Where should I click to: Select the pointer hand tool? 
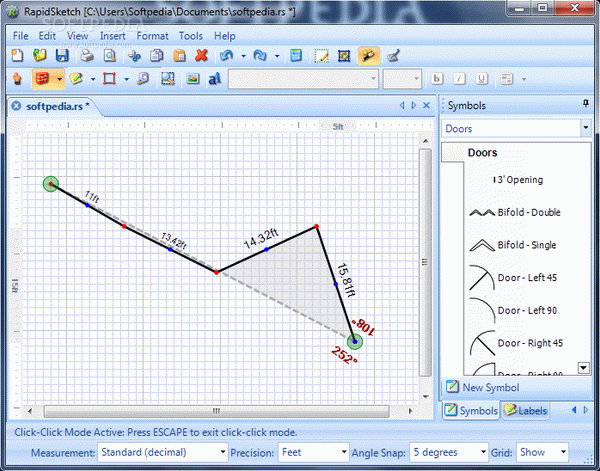point(17,79)
